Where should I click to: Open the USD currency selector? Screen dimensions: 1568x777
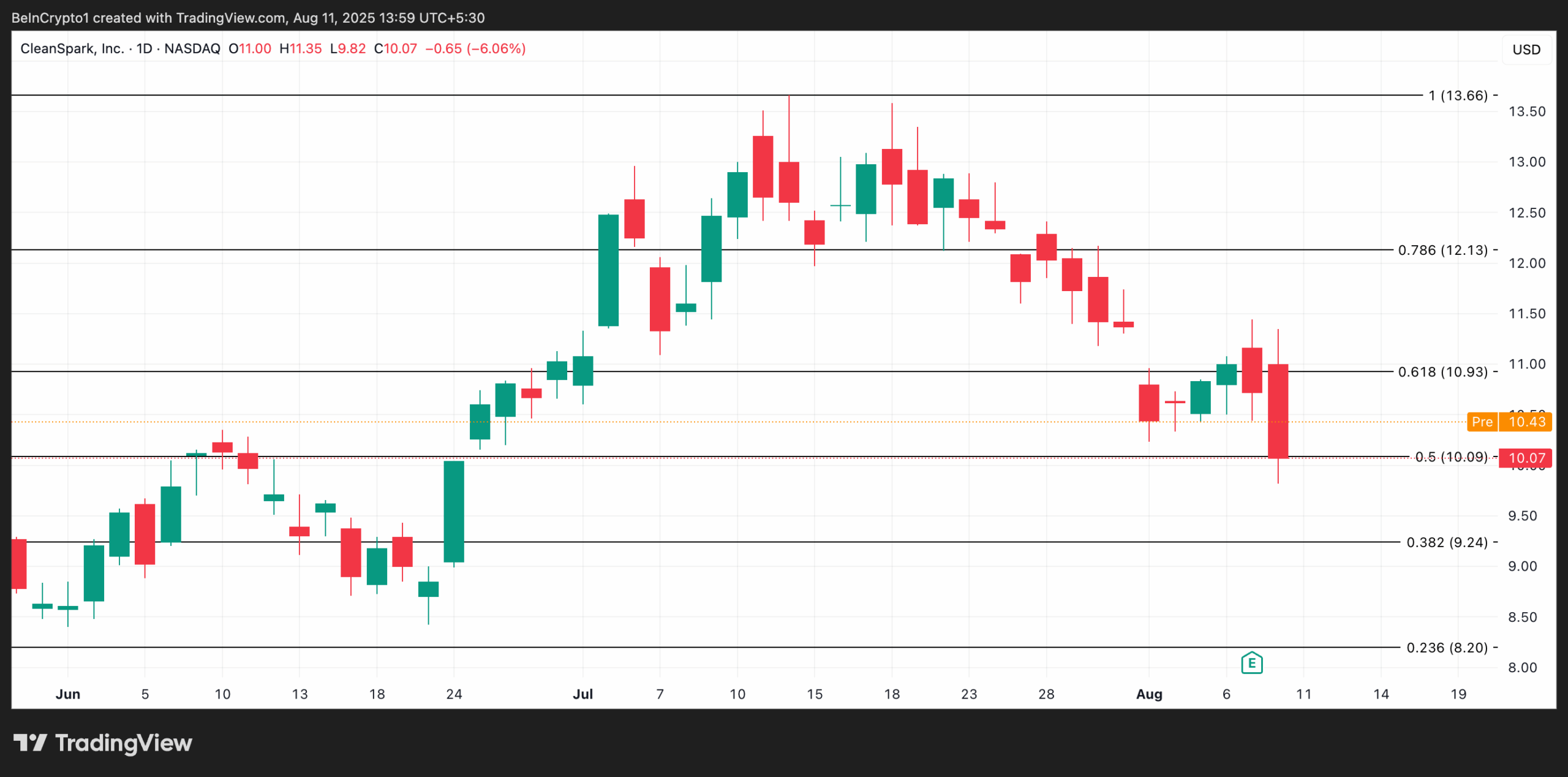[1526, 50]
